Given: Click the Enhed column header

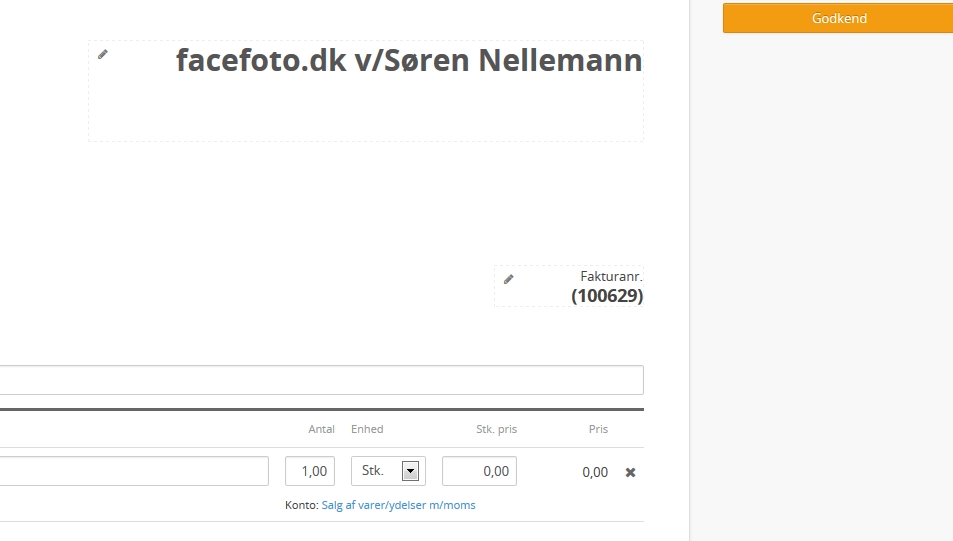Looking at the screenshot, I should point(367,429).
